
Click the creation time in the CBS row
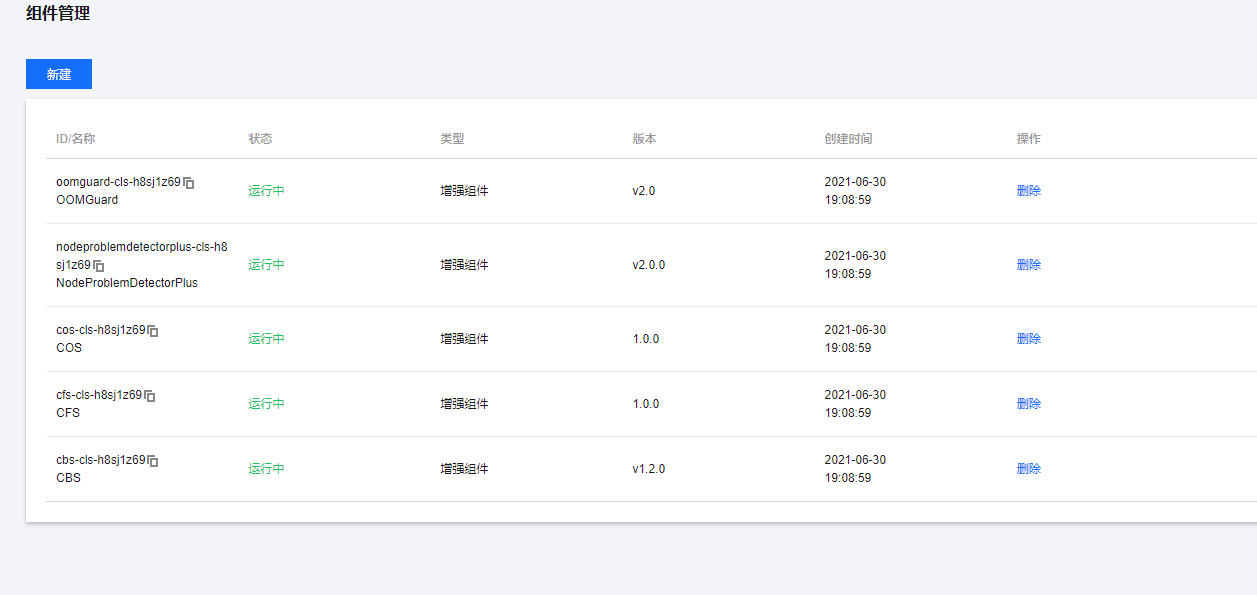click(x=855, y=469)
